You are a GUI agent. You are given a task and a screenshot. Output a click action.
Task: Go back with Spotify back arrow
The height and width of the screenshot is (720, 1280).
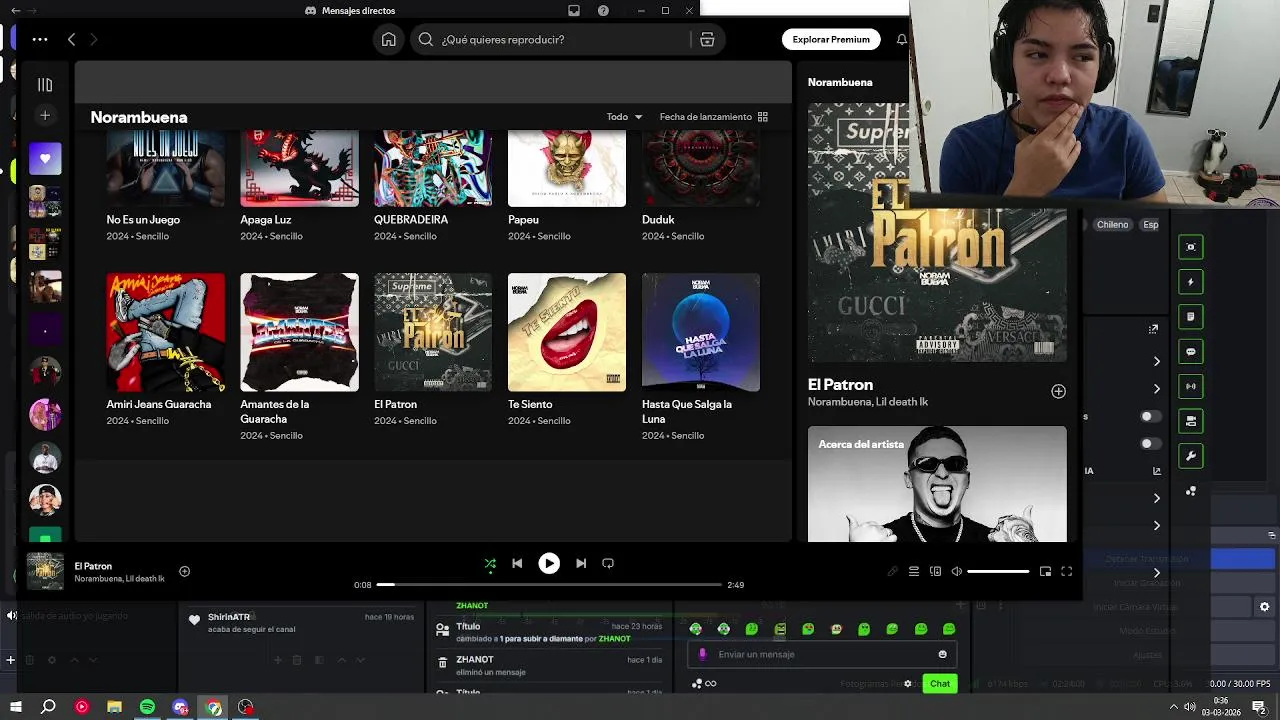coord(71,39)
